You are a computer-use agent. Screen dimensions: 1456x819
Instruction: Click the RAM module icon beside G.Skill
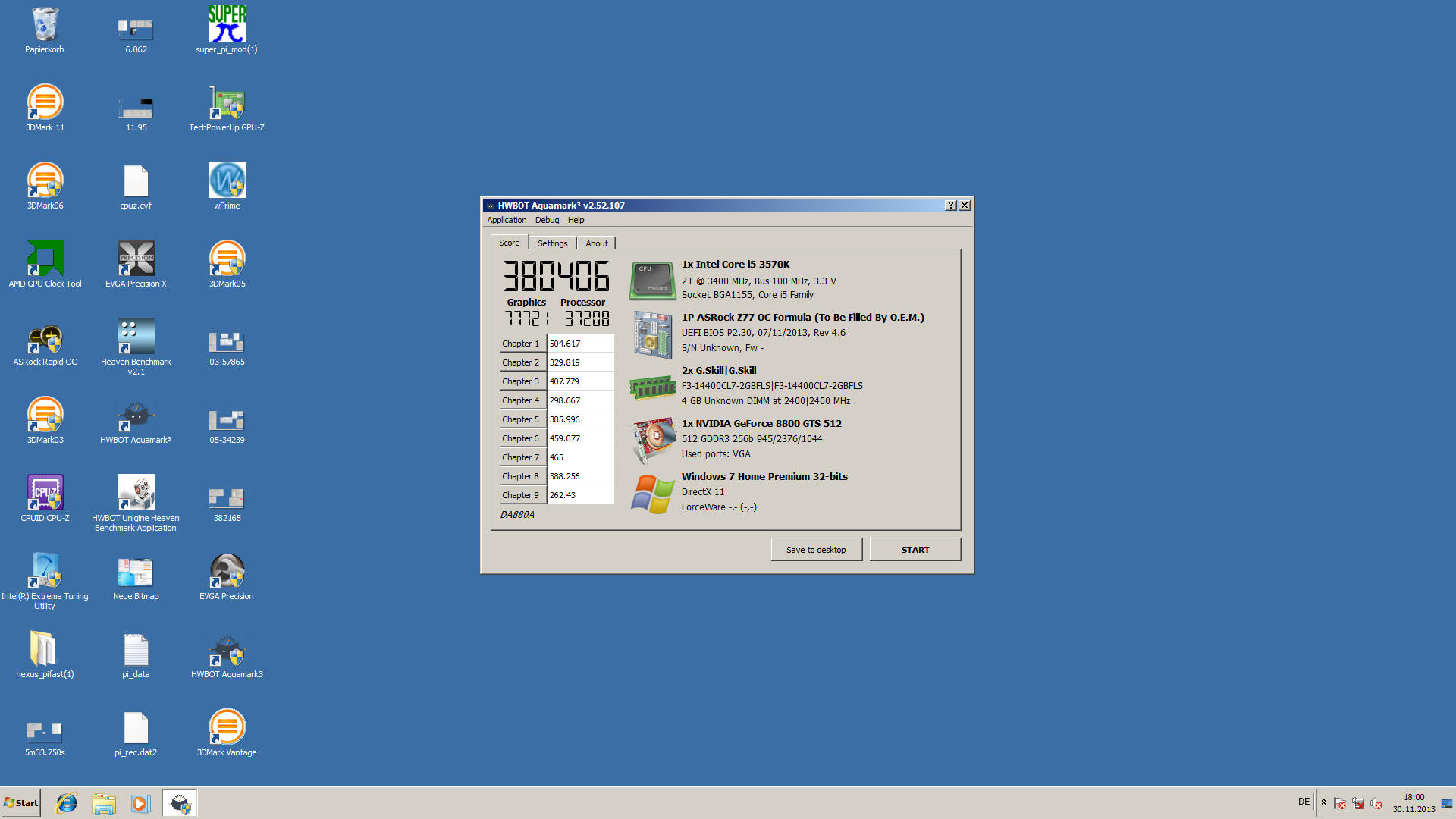[652, 388]
